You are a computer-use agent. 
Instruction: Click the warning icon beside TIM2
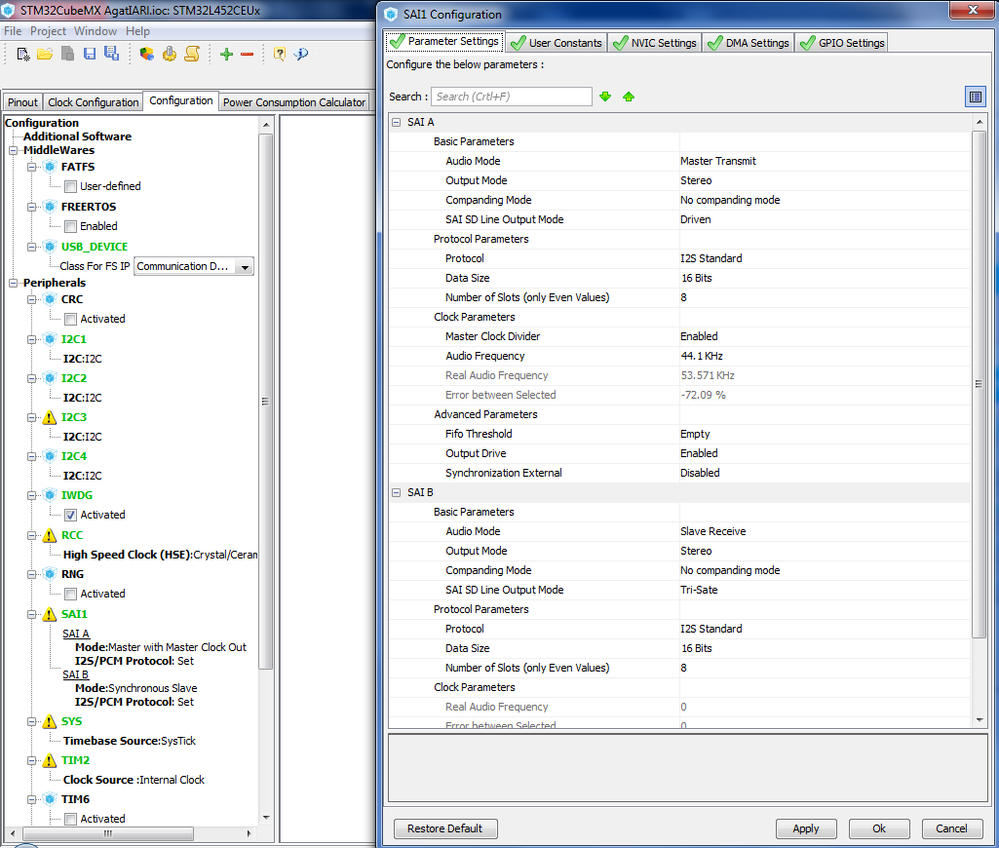click(50, 761)
